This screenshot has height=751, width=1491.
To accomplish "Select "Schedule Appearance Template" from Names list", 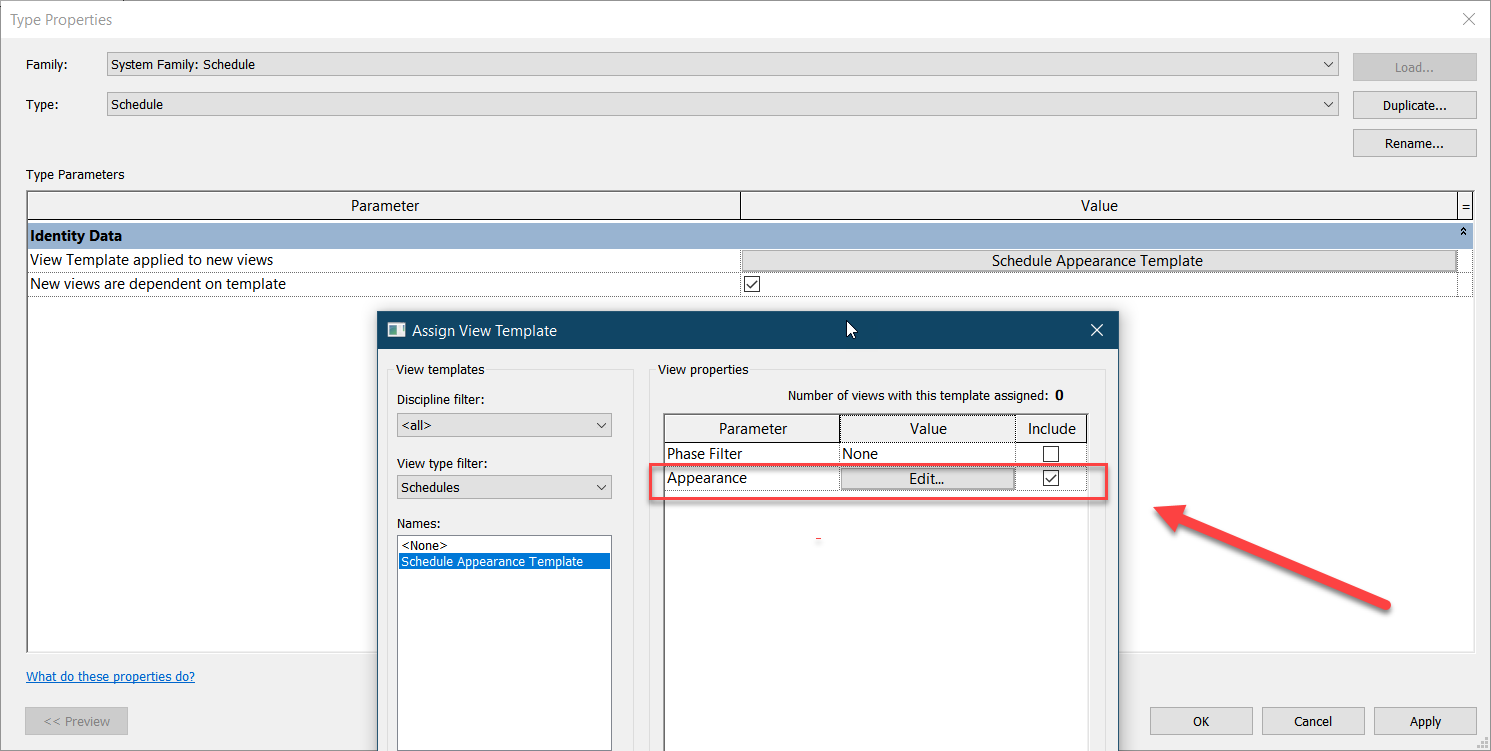I will 490,561.
